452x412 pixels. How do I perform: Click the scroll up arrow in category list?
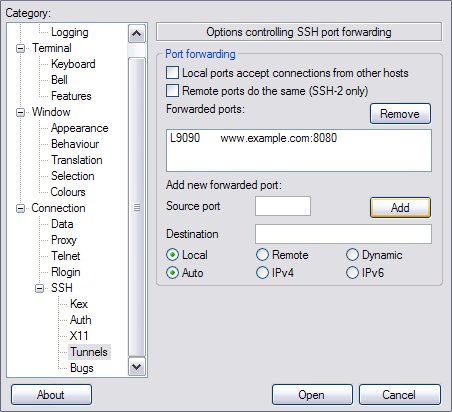137,33
